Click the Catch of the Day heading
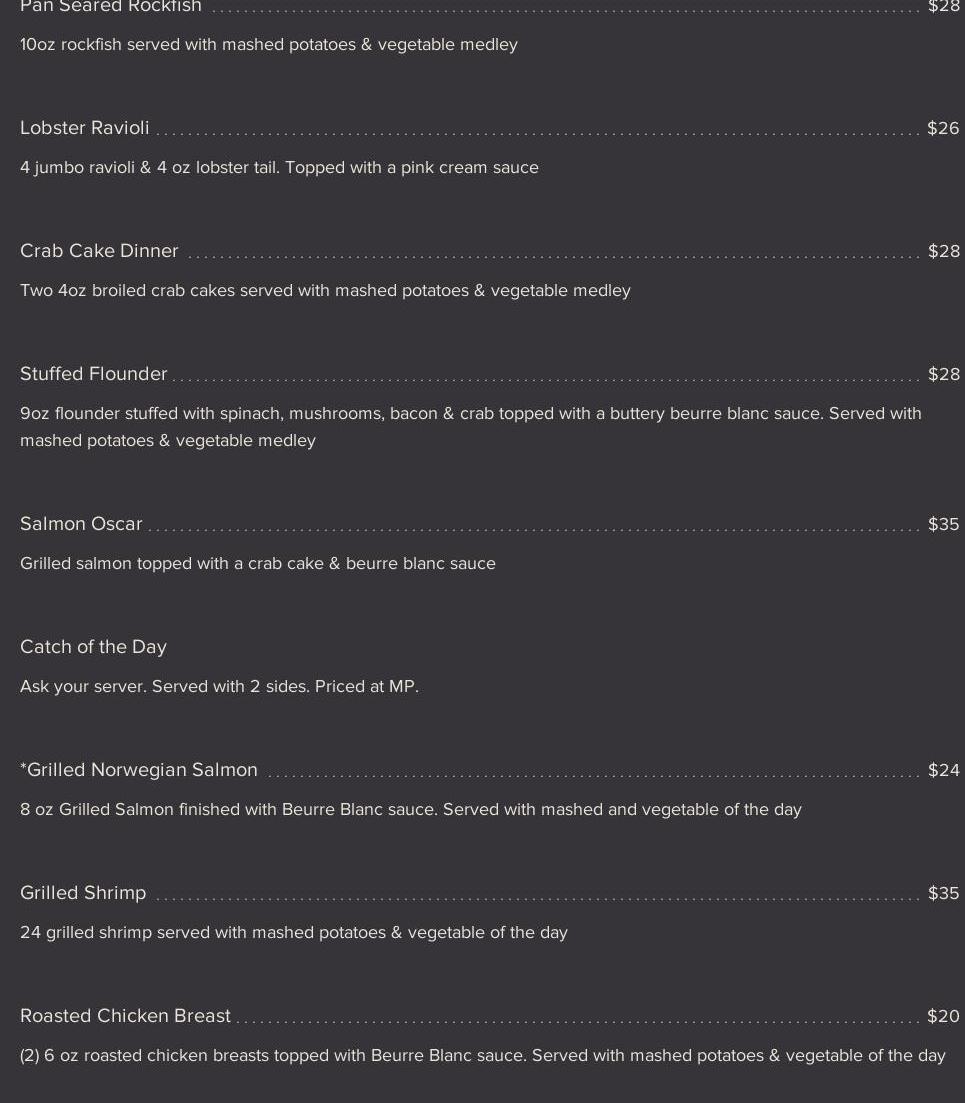Viewport: 965px width, 1103px height. 93,647
